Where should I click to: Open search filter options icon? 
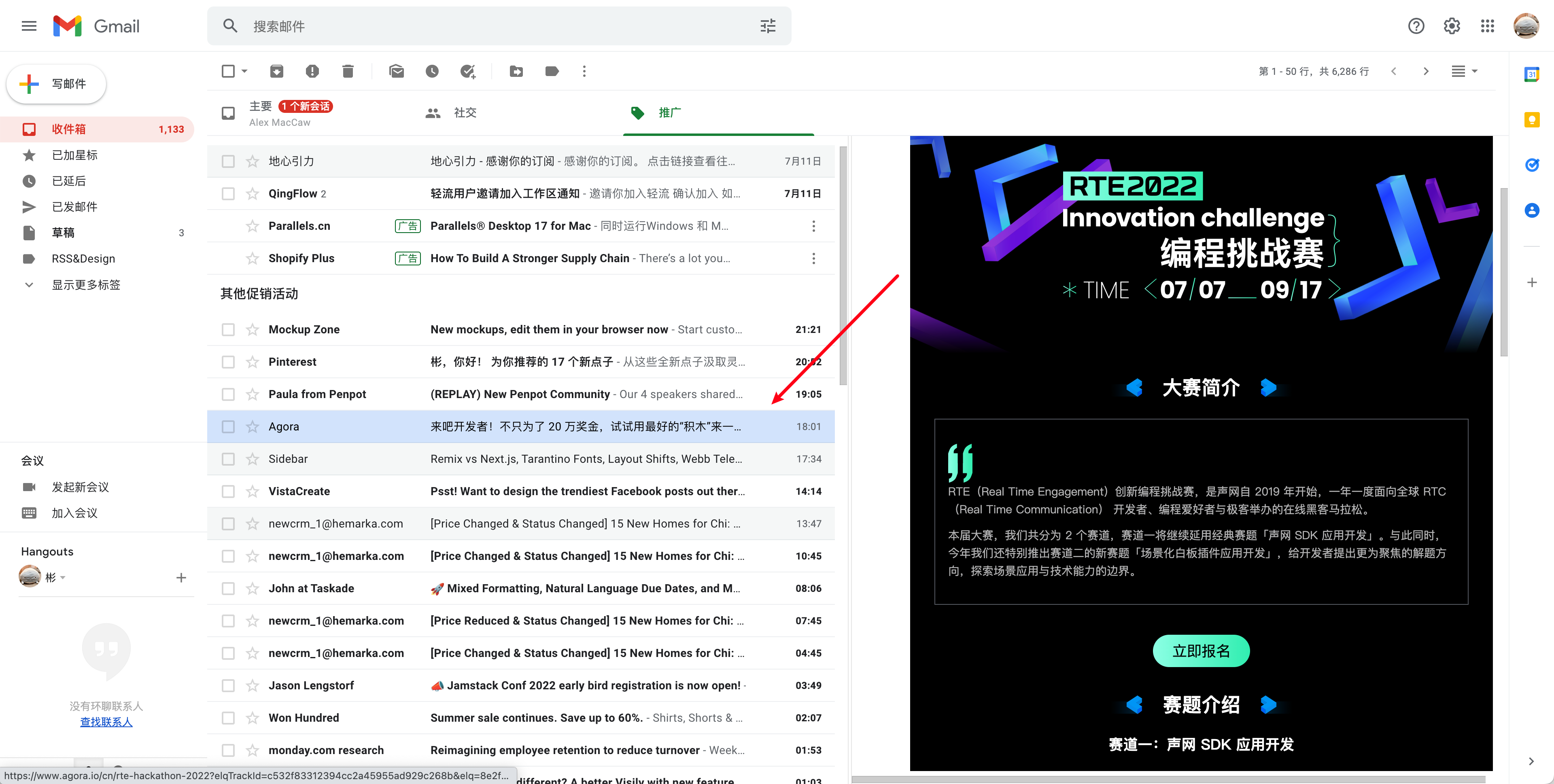pos(767,26)
